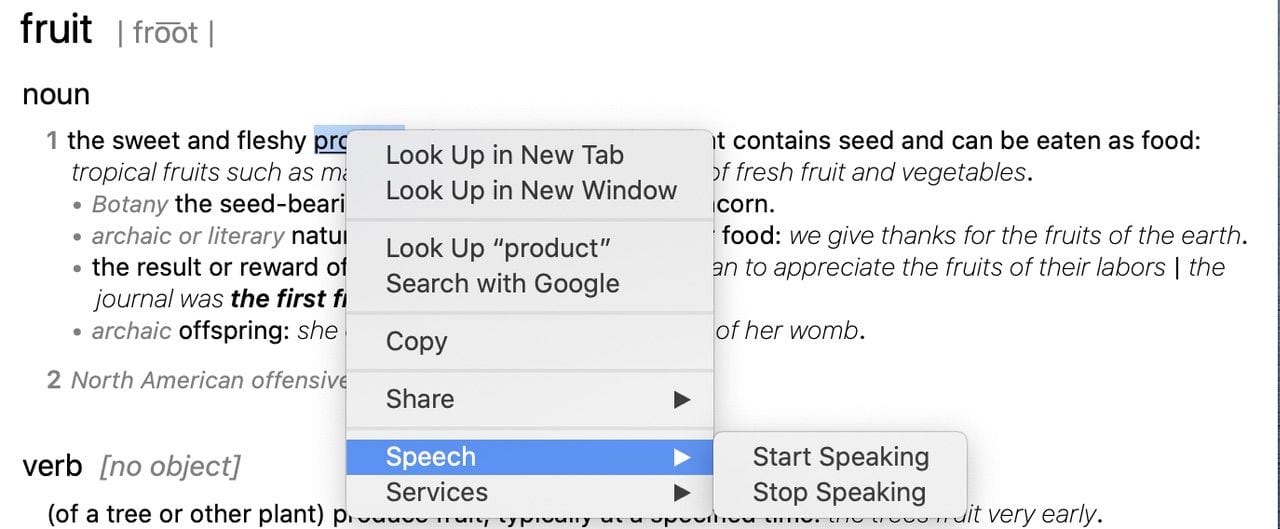Screen dimensions: 1280x529
Task: Click the "[no object]" grammar label
Action: (170, 466)
